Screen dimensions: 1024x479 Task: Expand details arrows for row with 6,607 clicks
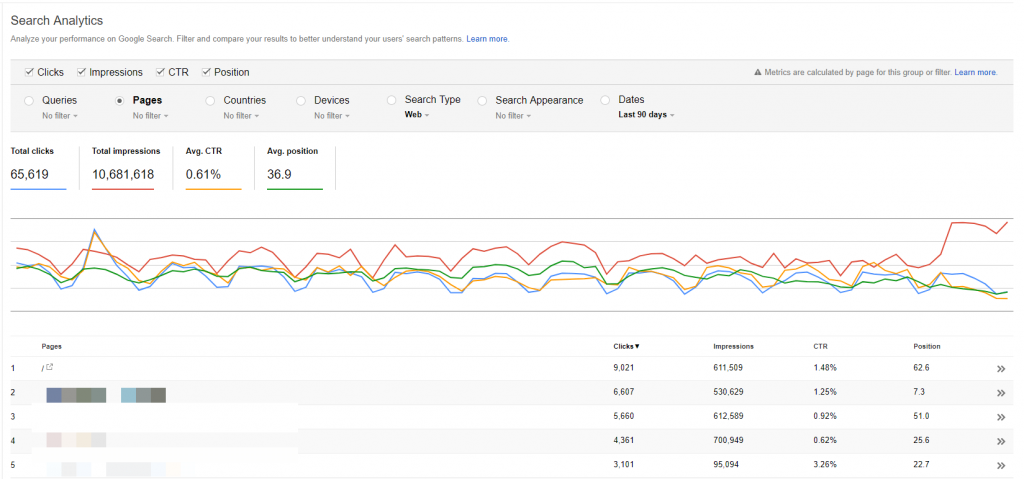click(x=1000, y=393)
